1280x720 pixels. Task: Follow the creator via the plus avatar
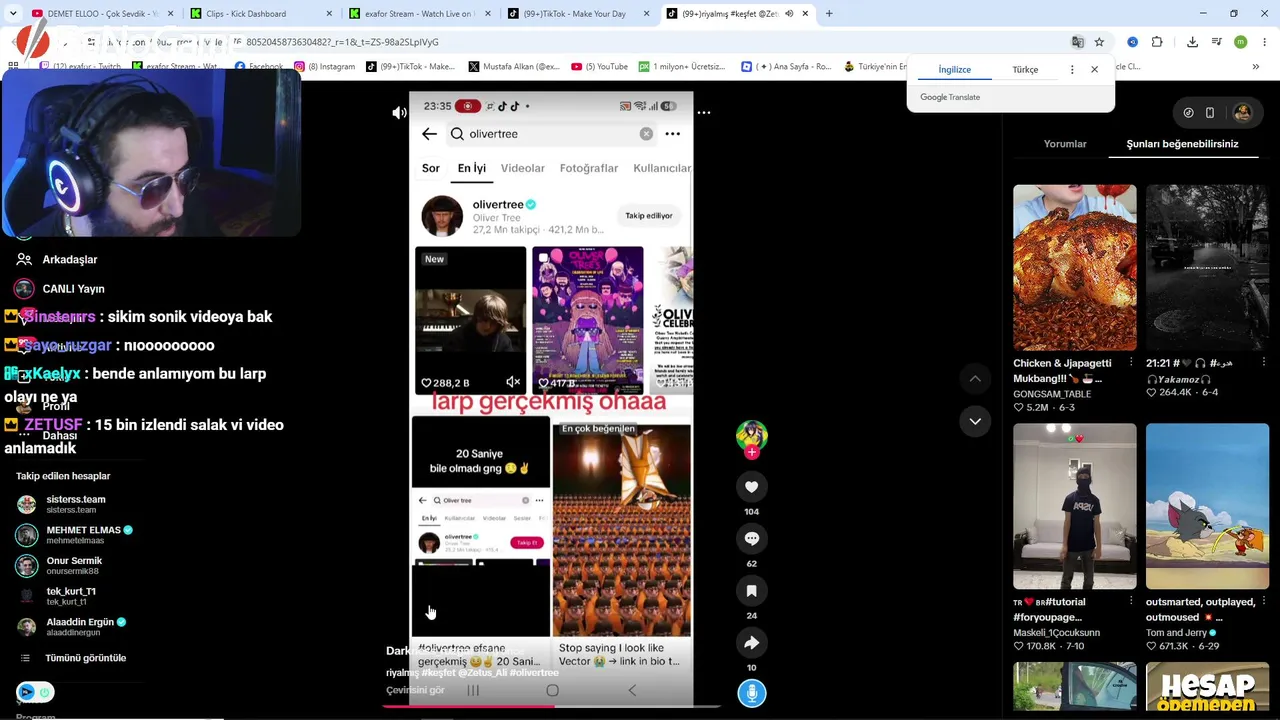pyautogui.click(x=752, y=452)
